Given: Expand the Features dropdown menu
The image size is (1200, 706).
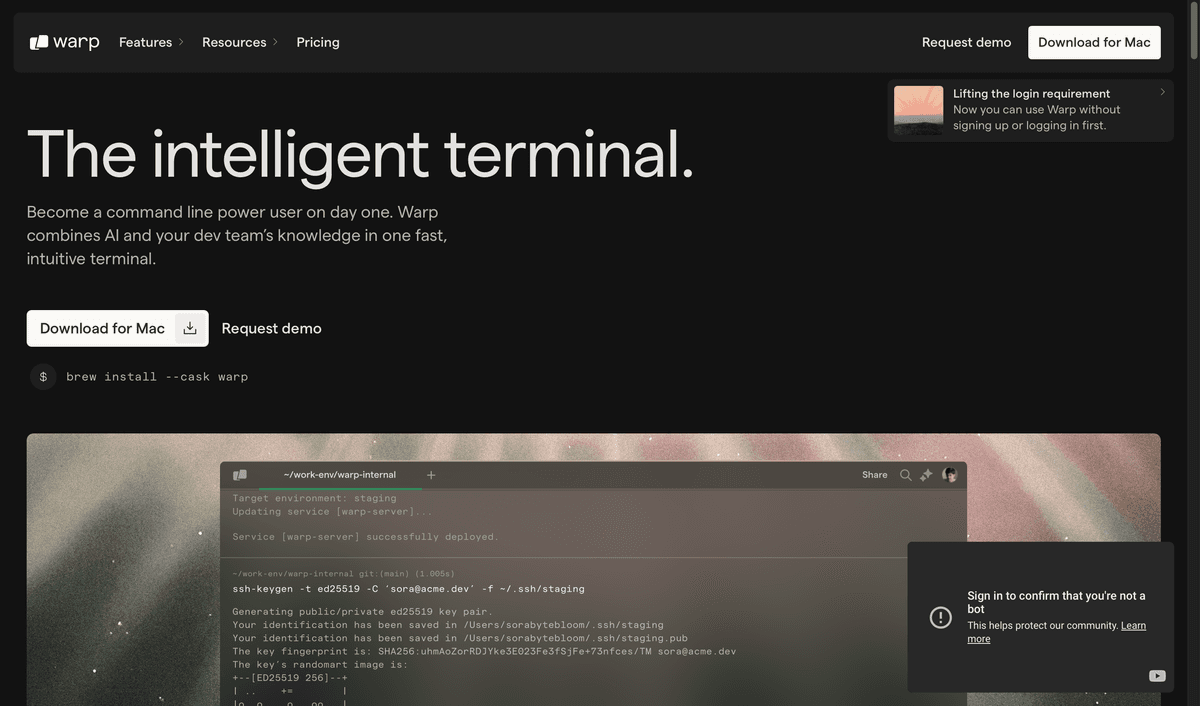Looking at the screenshot, I should click(151, 42).
